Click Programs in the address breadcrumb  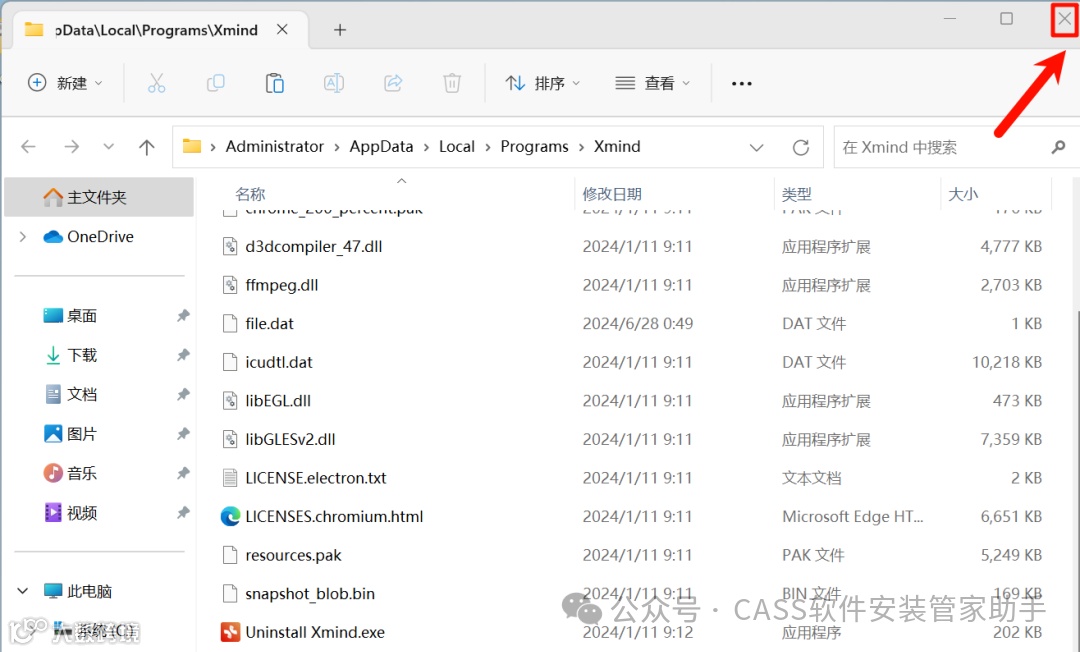pyautogui.click(x=534, y=147)
